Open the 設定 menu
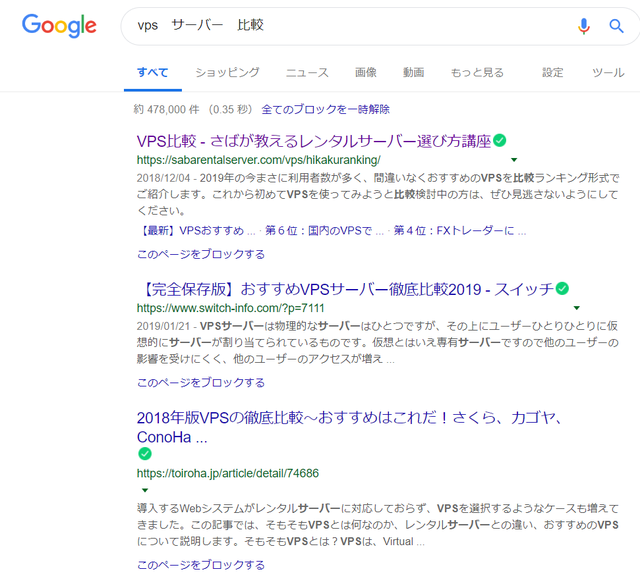The image size is (640, 584). click(553, 73)
